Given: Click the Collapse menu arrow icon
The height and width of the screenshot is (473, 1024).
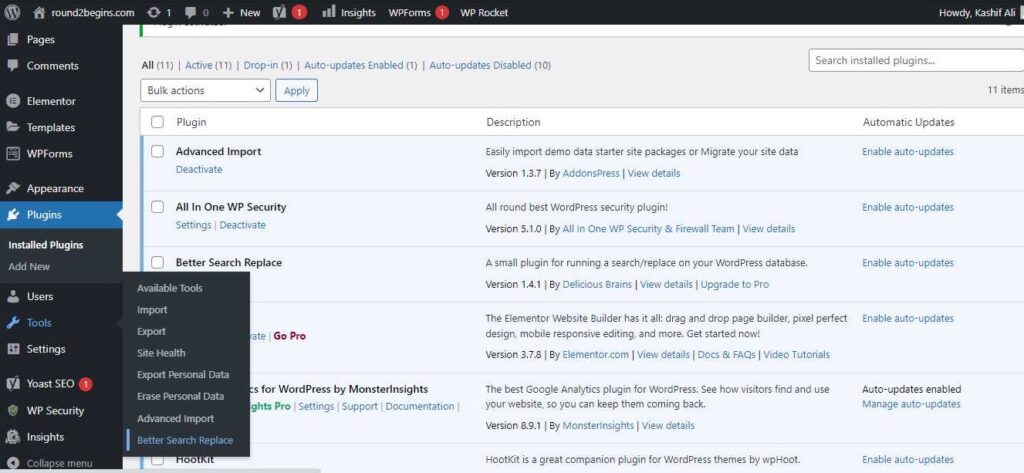Looking at the screenshot, I should coord(13,463).
